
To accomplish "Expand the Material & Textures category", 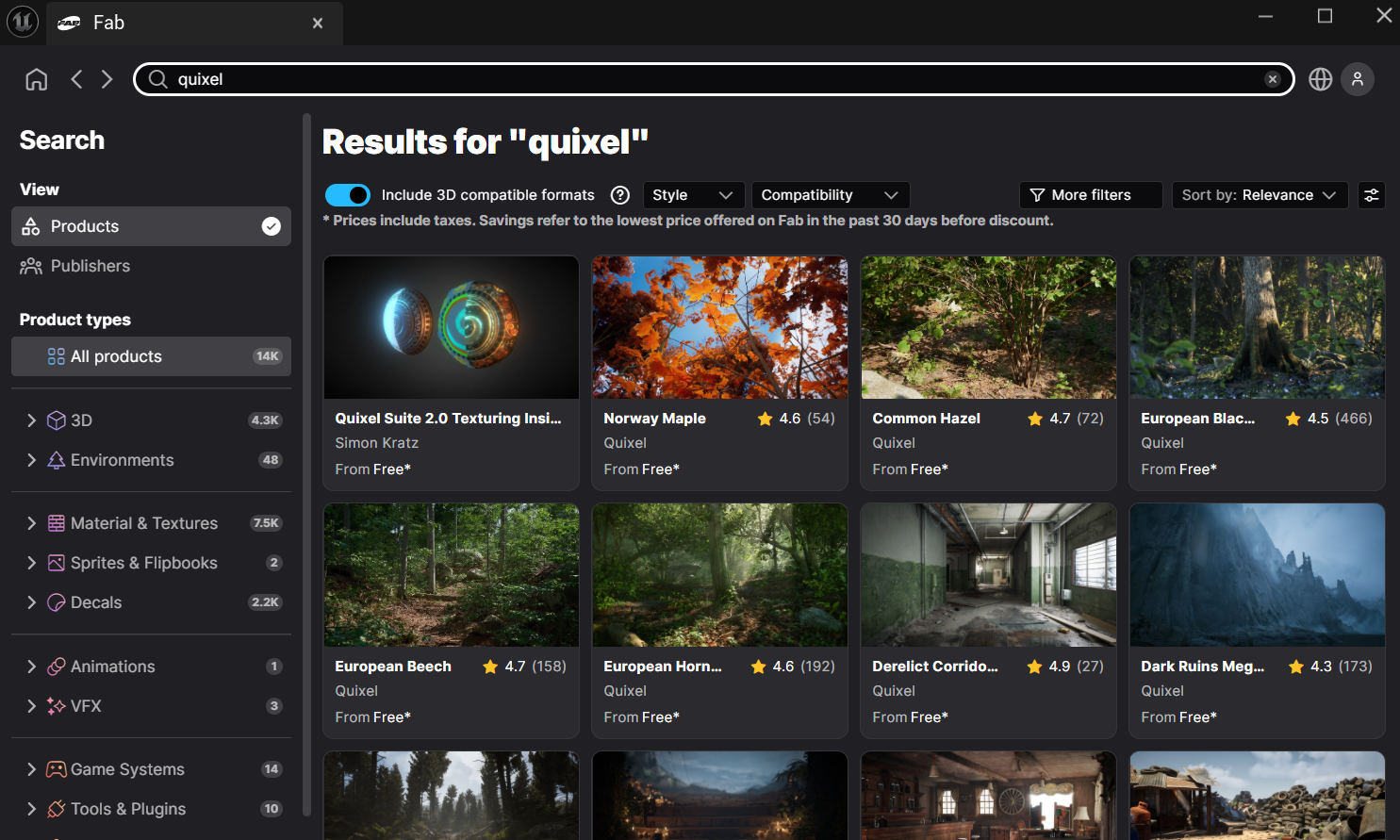I will pos(31,523).
